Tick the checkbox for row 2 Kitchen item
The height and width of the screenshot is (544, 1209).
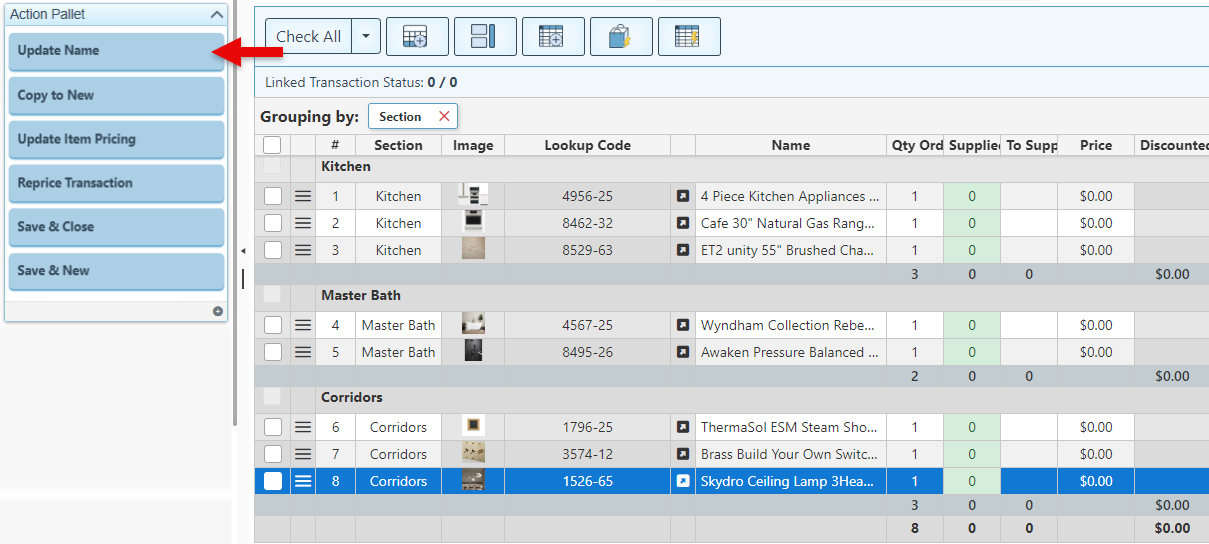[273, 223]
